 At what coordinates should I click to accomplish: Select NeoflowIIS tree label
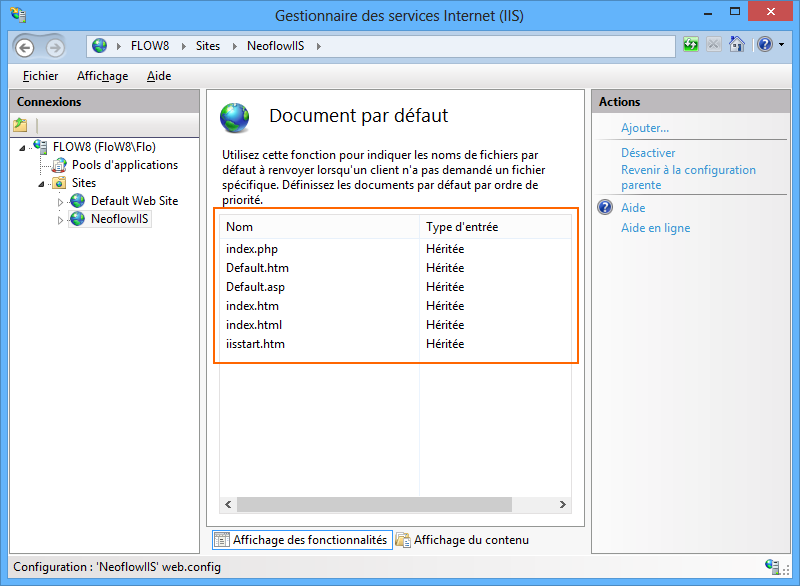(119, 219)
